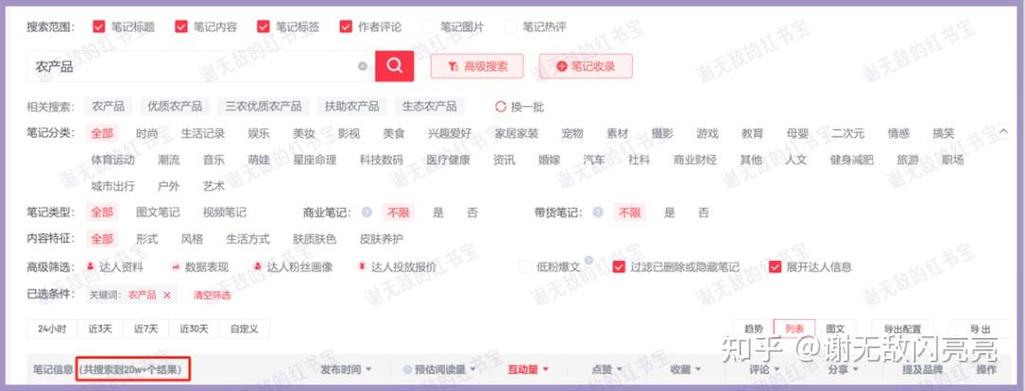The height and width of the screenshot is (391, 1025).
Task: Select 皮肤养护 content feature
Action: coord(381,239)
